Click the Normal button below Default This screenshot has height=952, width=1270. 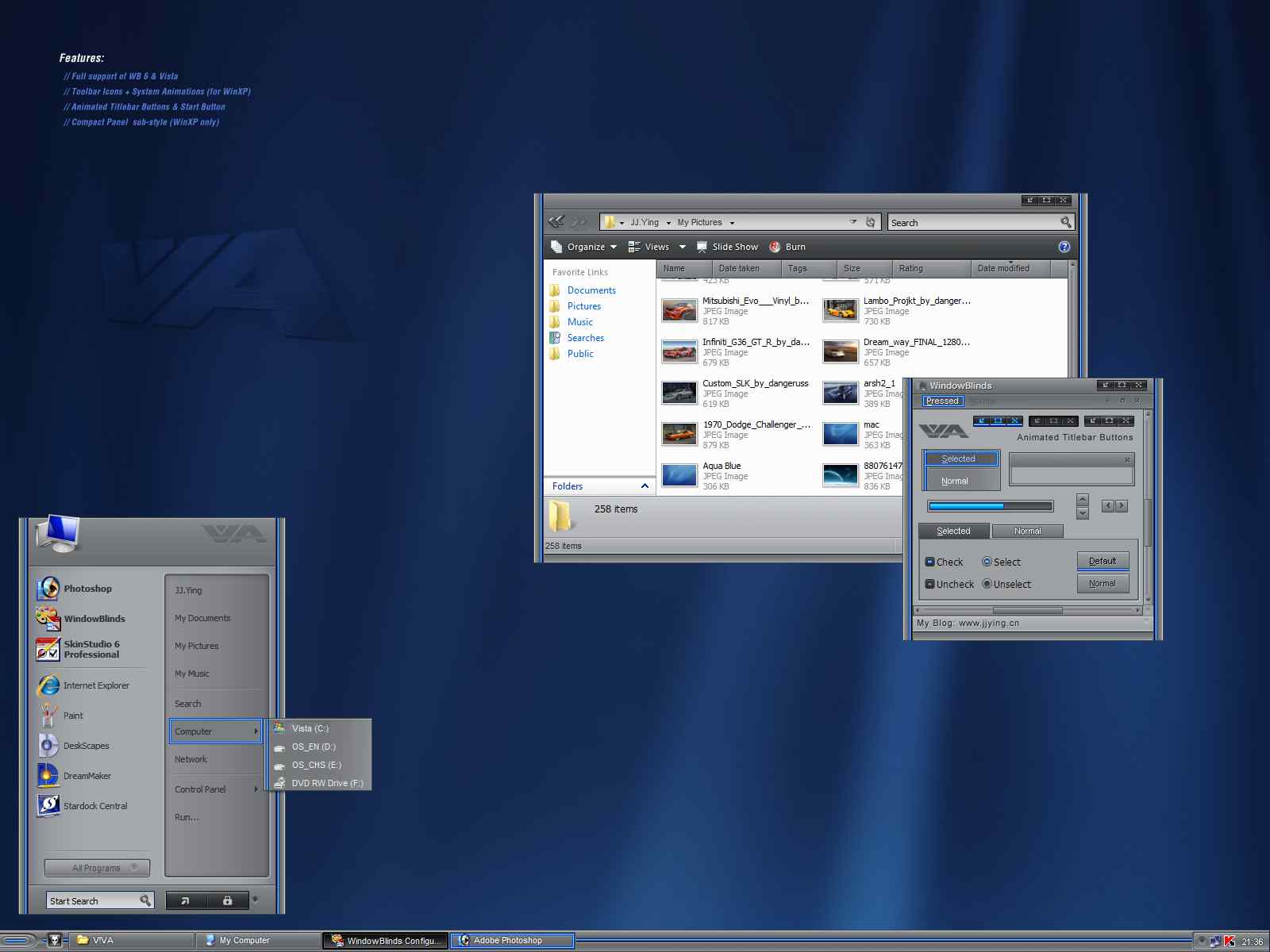coord(1103,583)
